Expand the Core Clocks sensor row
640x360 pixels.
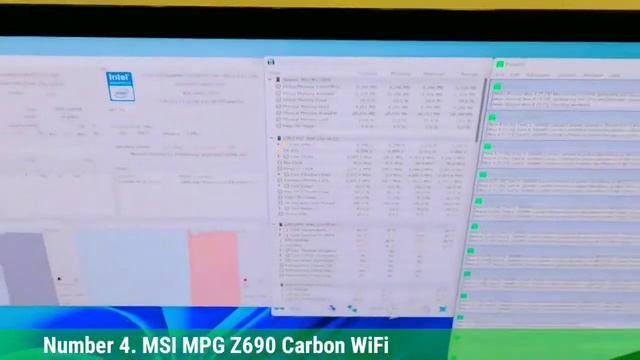click(x=280, y=157)
